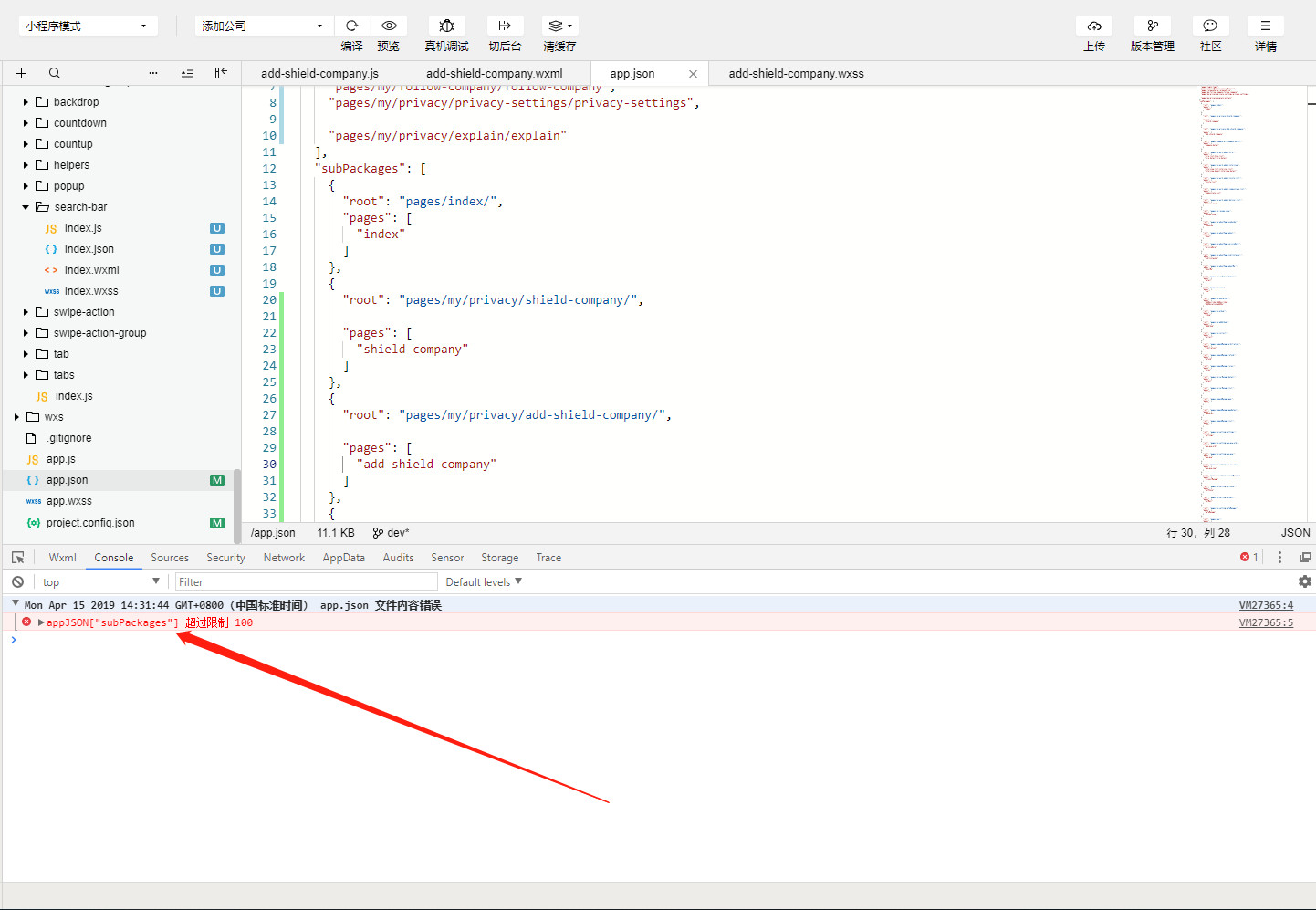1316x910 pixels.
Task: Expand the tabs folder
Action: tap(26, 375)
